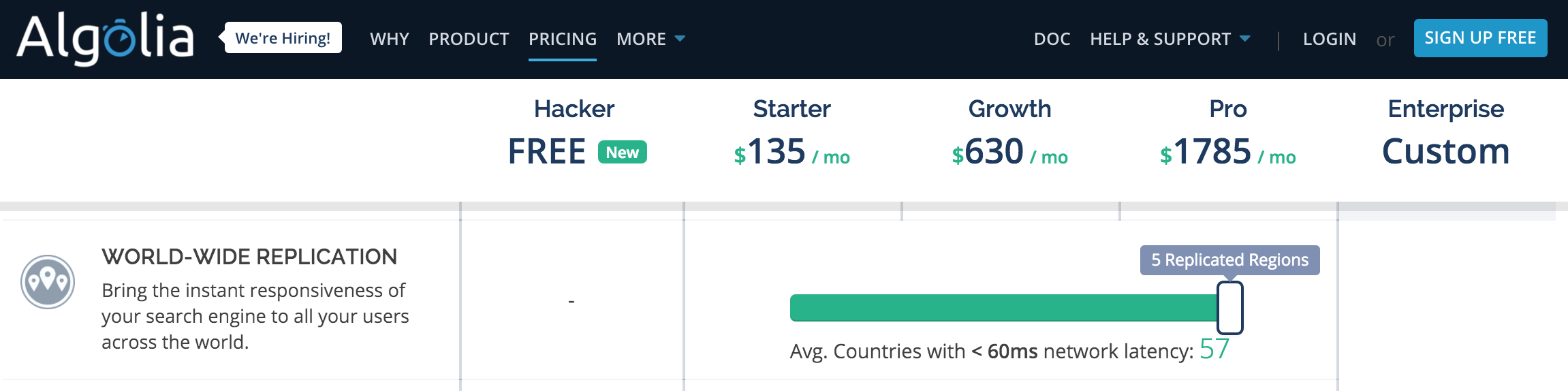Click the SIGN UP FREE button
The width and height of the screenshot is (1568, 391).
point(1480,38)
